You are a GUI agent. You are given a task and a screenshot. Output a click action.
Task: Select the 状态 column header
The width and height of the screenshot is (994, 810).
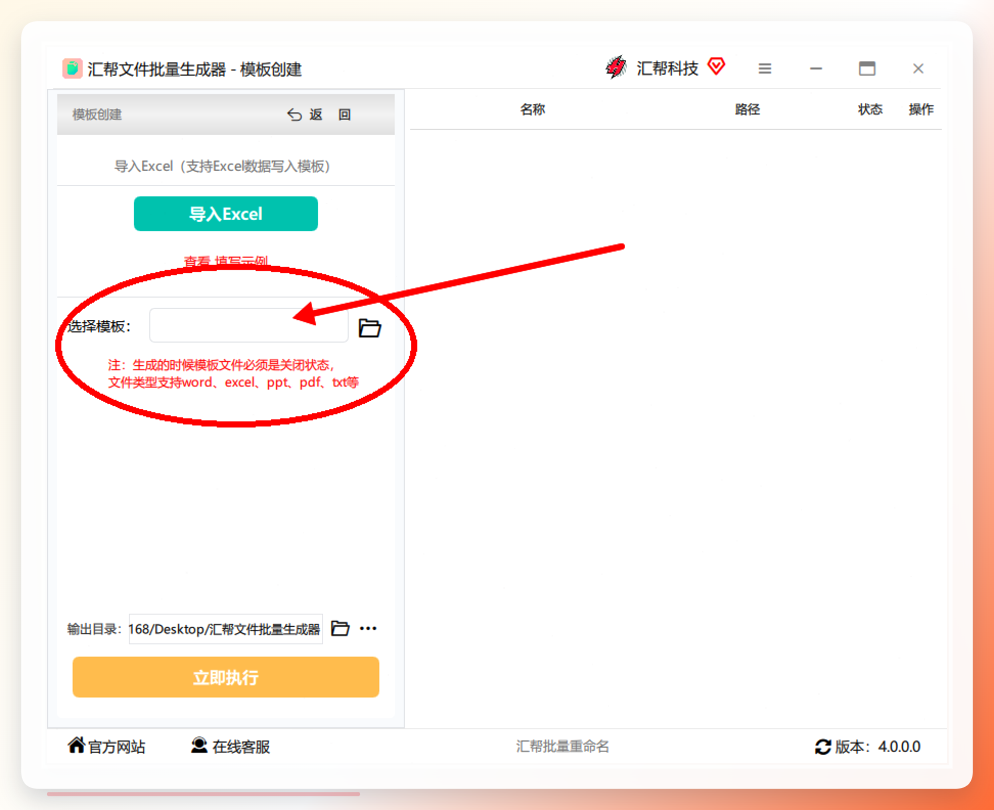pyautogui.click(x=870, y=110)
